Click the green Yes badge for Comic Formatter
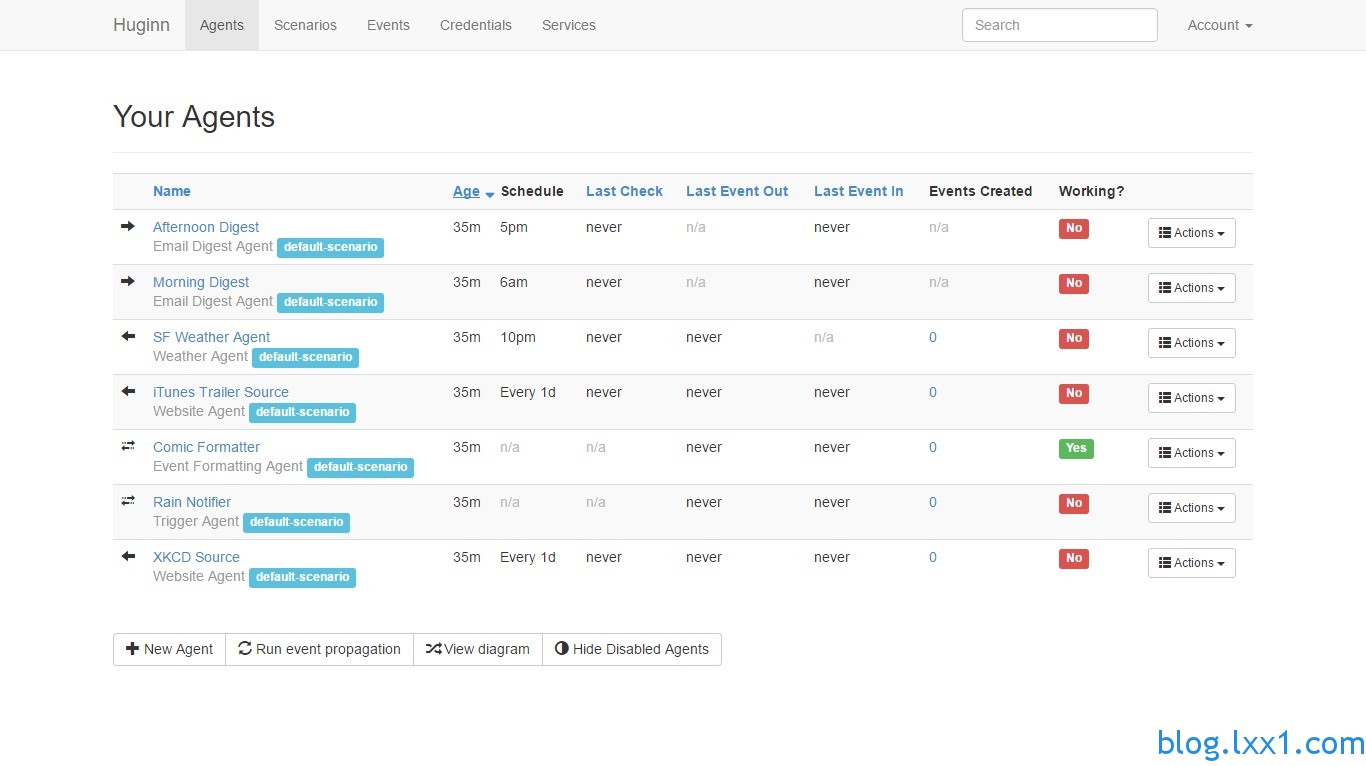The image size is (1366, 766). pyautogui.click(x=1076, y=448)
